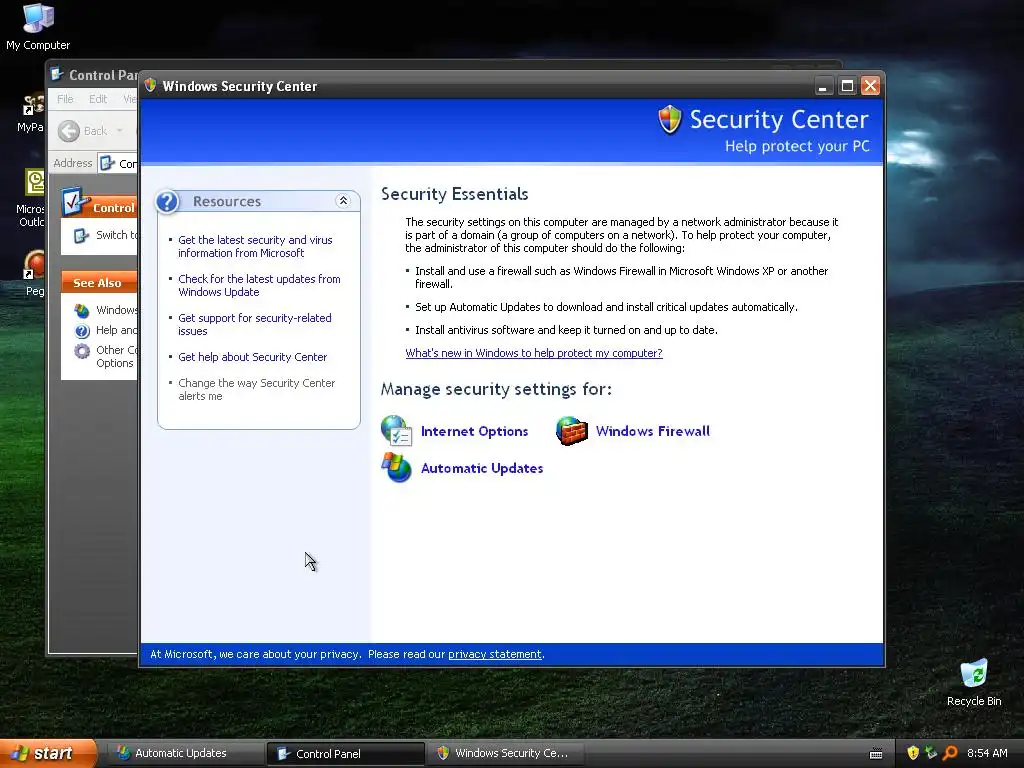Click the Back arrow in Control Panel window
This screenshot has height=768, width=1024.
coord(69,131)
